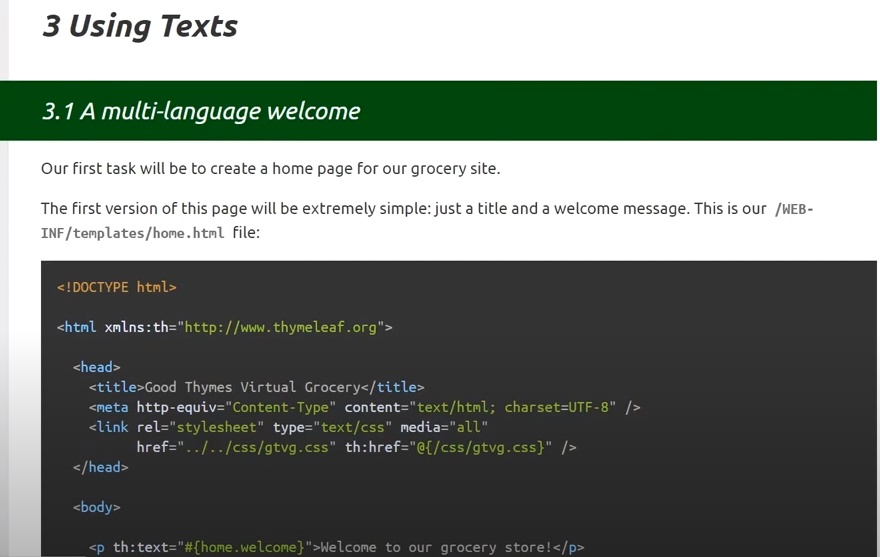Click the opening '<head>' tag in the code
Viewport: 880px width, 557px height.
tap(97, 367)
